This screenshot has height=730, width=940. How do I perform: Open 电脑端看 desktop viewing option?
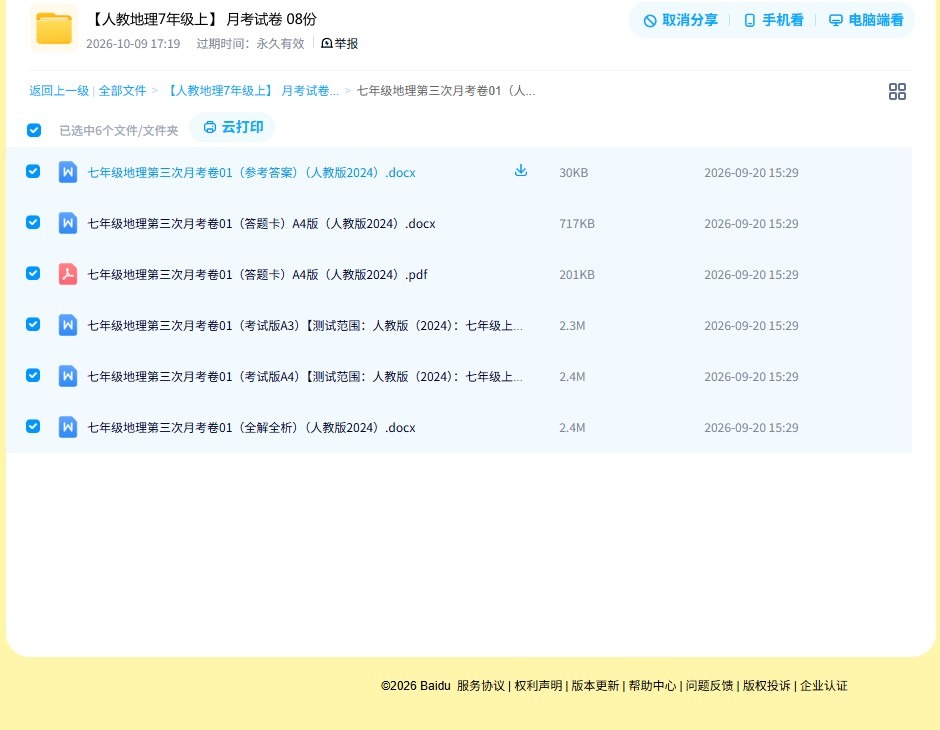(866, 20)
